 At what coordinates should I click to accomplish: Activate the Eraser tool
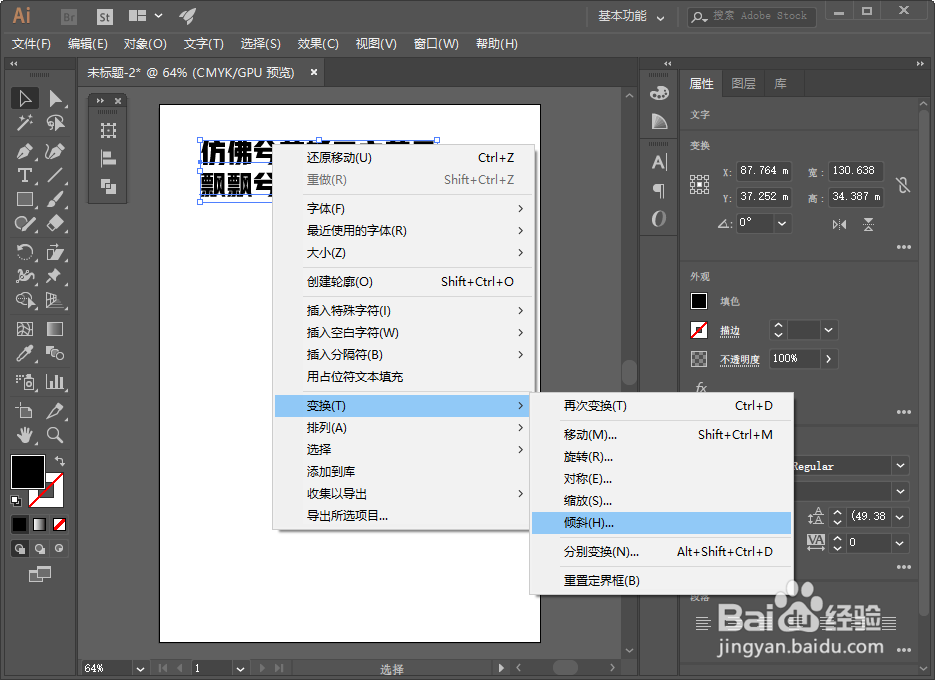(56, 221)
